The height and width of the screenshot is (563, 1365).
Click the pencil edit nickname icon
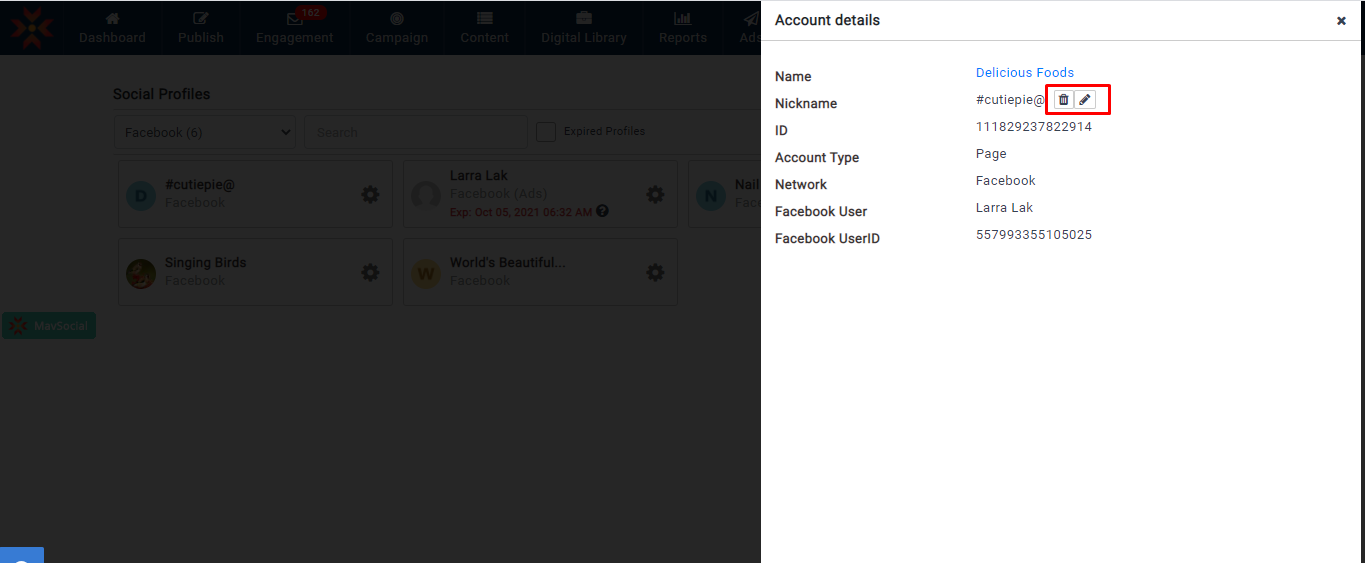[x=1085, y=100]
